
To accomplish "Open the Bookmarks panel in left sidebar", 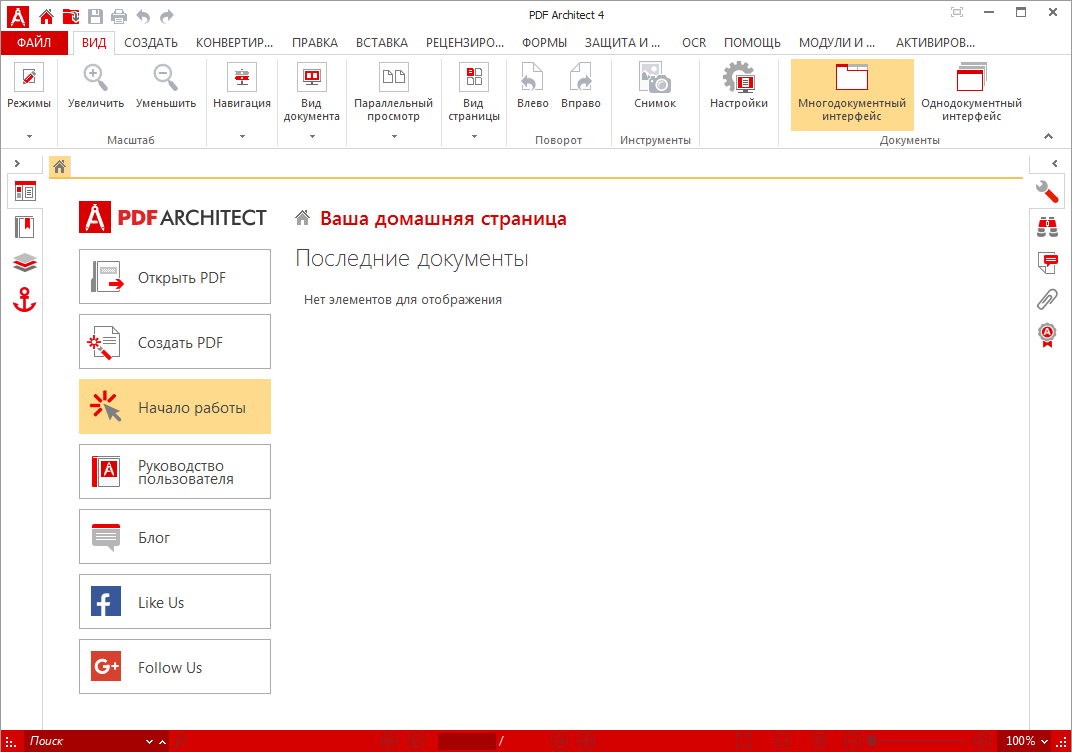I will tap(24, 227).
